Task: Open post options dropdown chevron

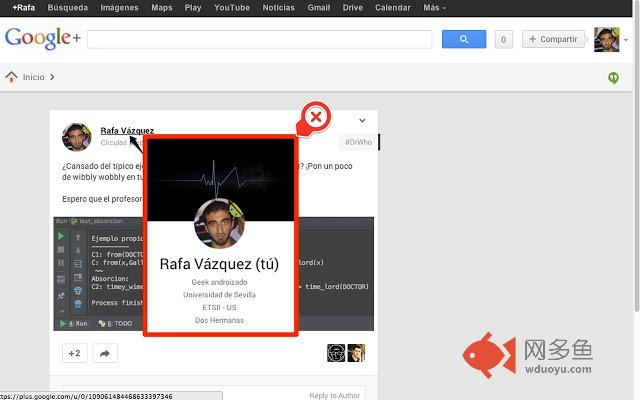Action: pyautogui.click(x=362, y=120)
